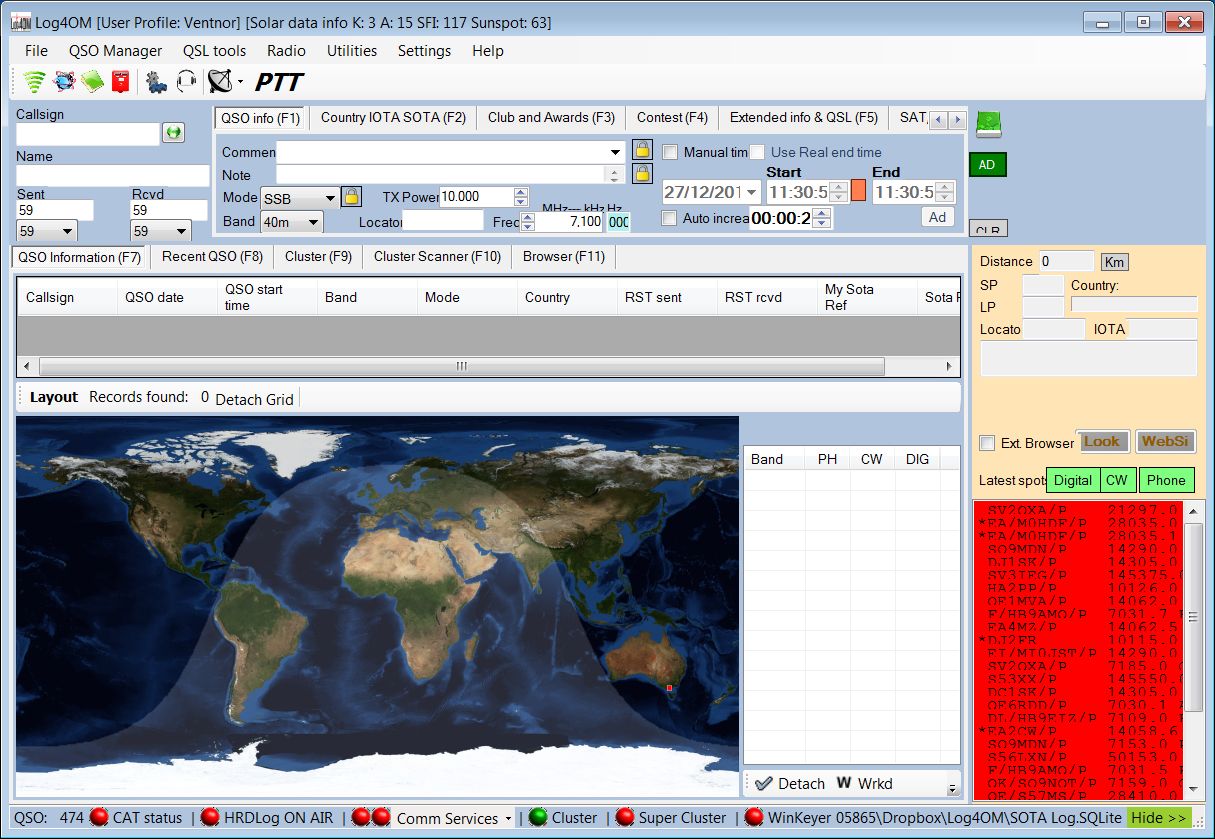This screenshot has height=839, width=1215.
Task: Click the PTT toolbar button
Action: click(x=279, y=82)
